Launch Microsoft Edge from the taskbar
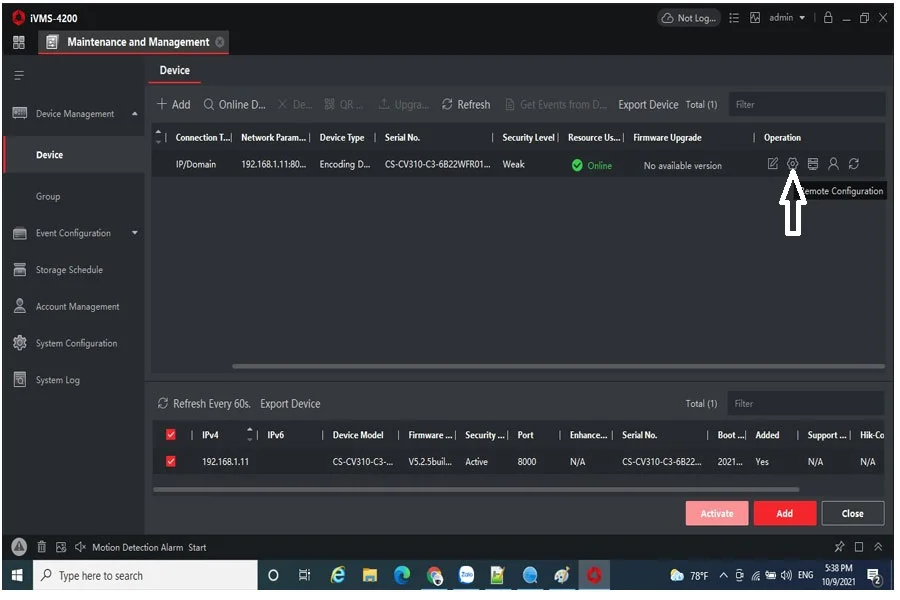The height and width of the screenshot is (600, 900). point(402,575)
